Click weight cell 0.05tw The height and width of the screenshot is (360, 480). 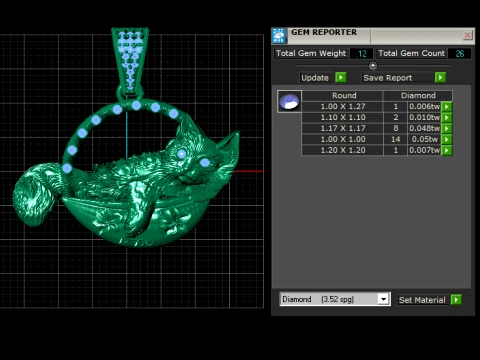[424, 139]
